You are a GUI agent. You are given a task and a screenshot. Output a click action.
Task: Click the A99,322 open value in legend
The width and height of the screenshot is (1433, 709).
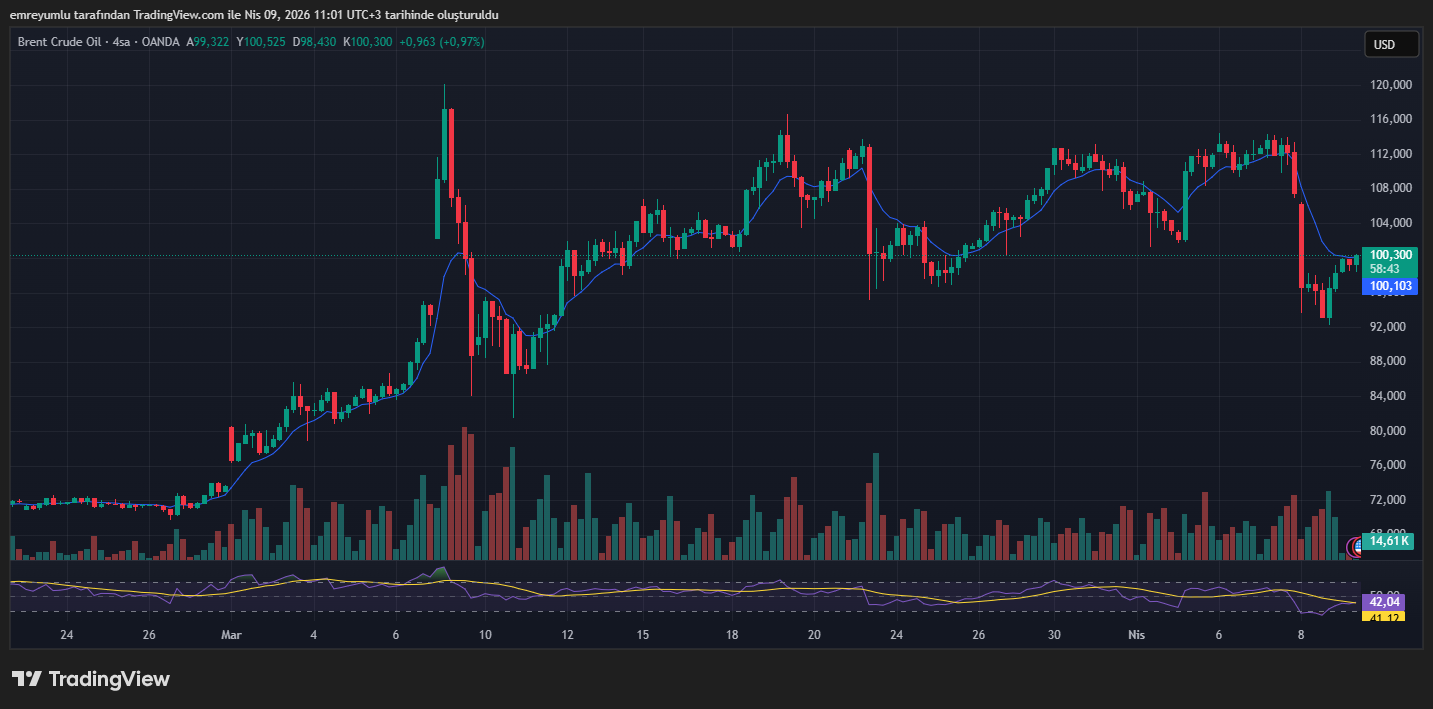(208, 42)
